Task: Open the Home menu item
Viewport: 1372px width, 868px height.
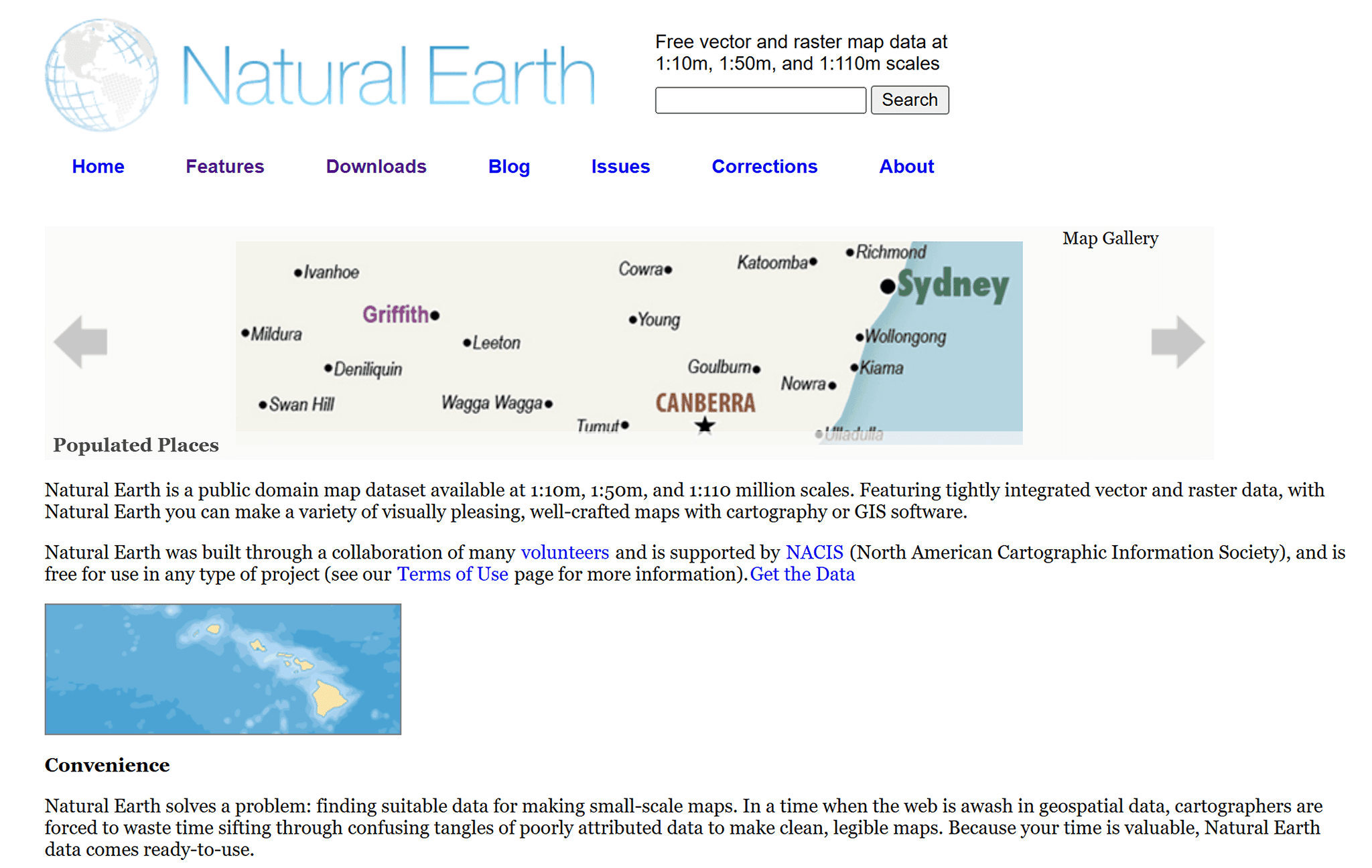Action: pos(98,166)
